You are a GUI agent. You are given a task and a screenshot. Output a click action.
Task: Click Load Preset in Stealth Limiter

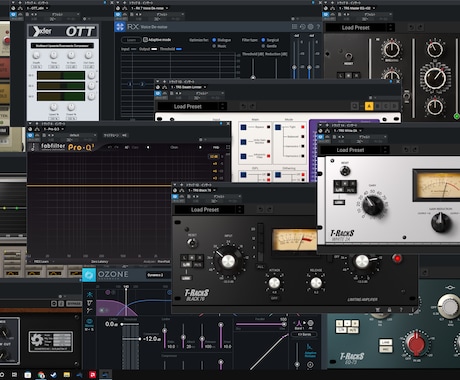click(188, 106)
